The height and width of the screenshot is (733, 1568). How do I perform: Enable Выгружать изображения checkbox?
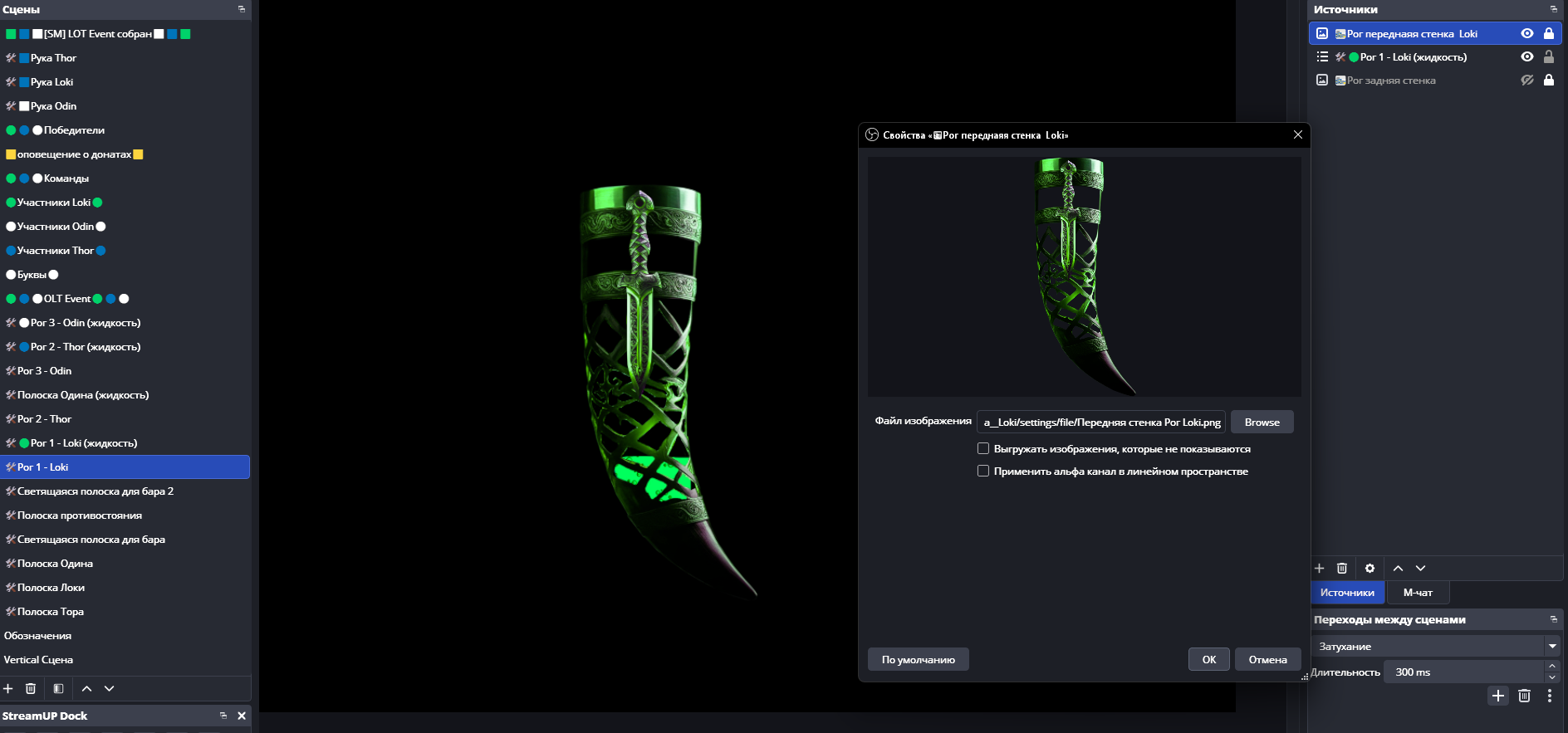click(x=983, y=449)
